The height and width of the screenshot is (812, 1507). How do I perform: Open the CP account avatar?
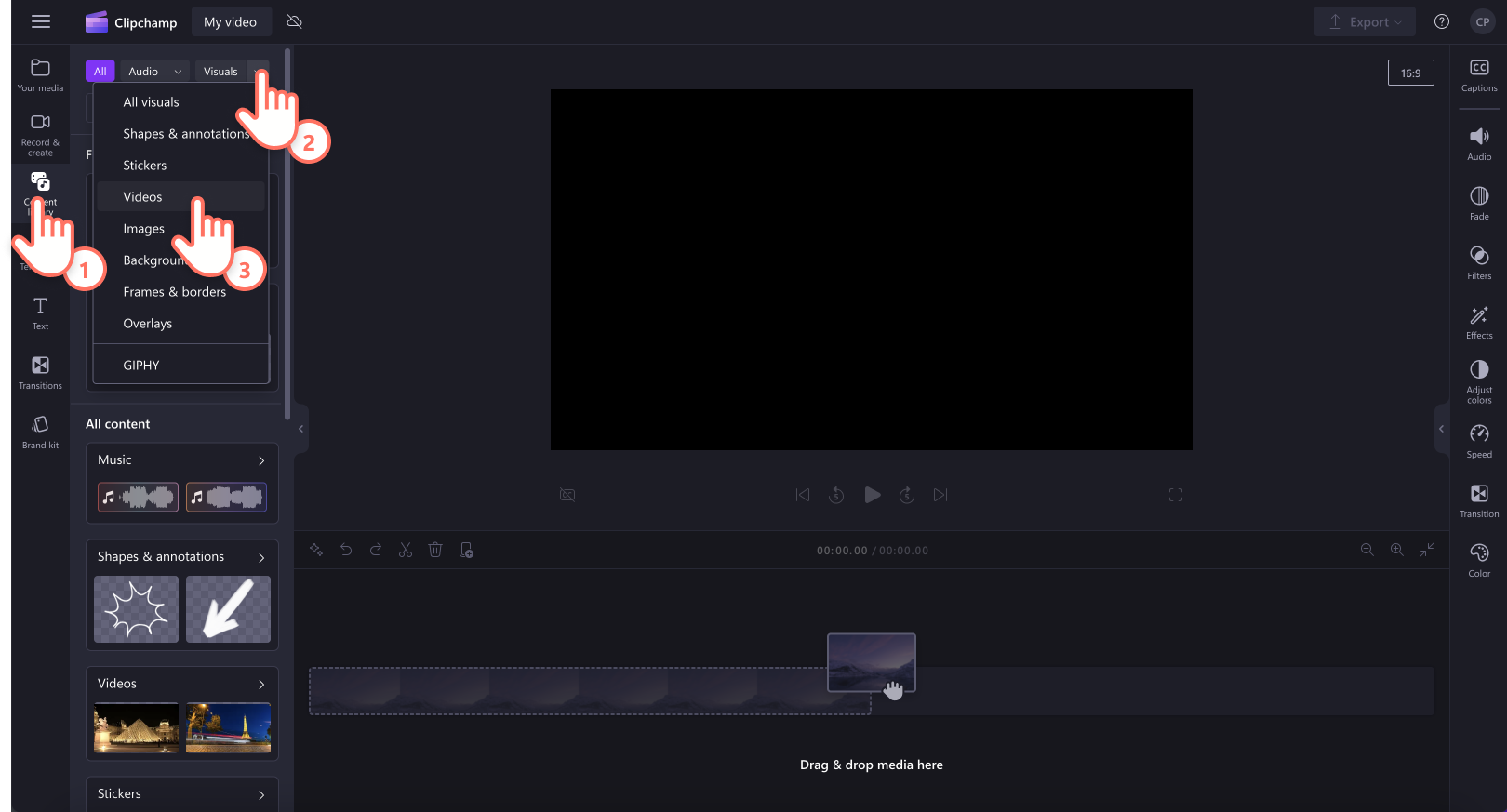tap(1483, 21)
